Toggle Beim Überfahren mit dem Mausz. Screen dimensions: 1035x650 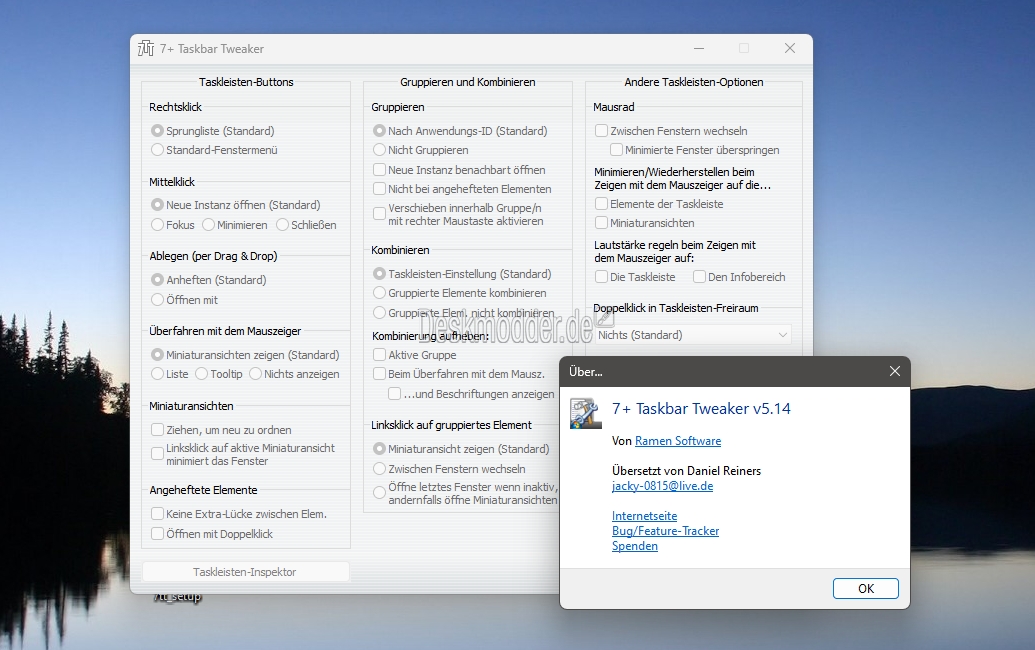pos(379,374)
